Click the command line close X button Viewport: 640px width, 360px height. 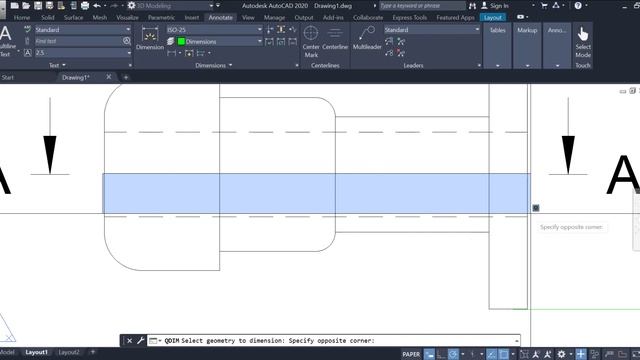click(x=129, y=340)
